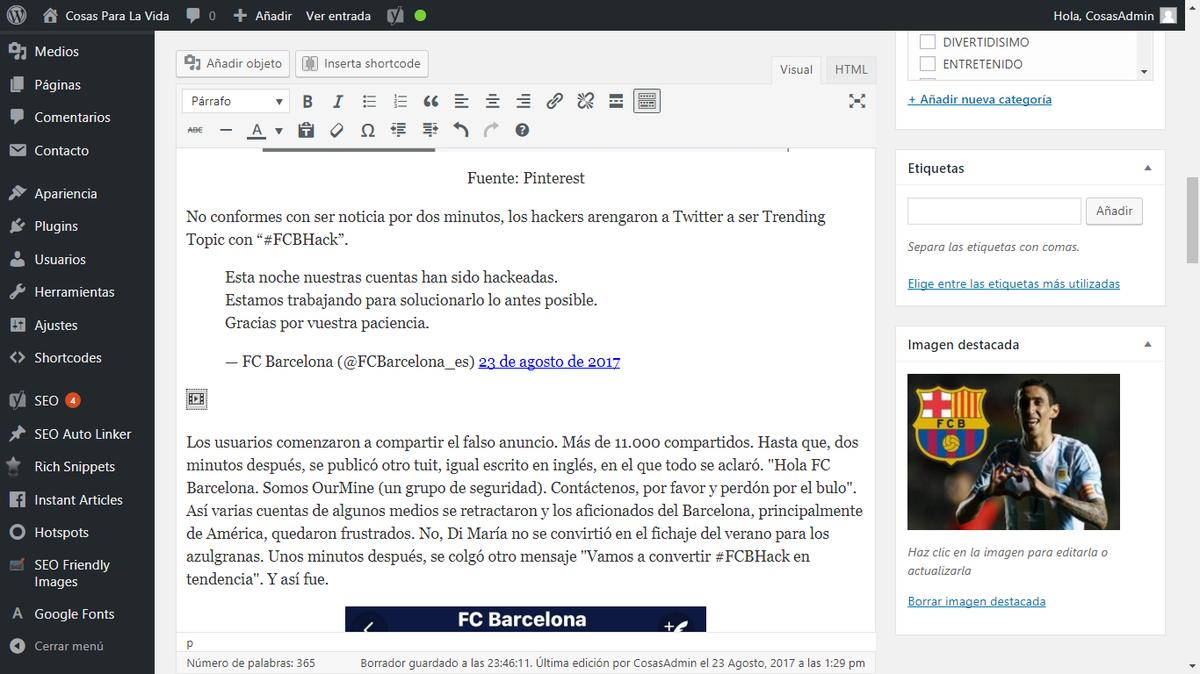Open Plugins in the admin sidebar
Viewport: 1200px width, 674px height.
(56, 226)
